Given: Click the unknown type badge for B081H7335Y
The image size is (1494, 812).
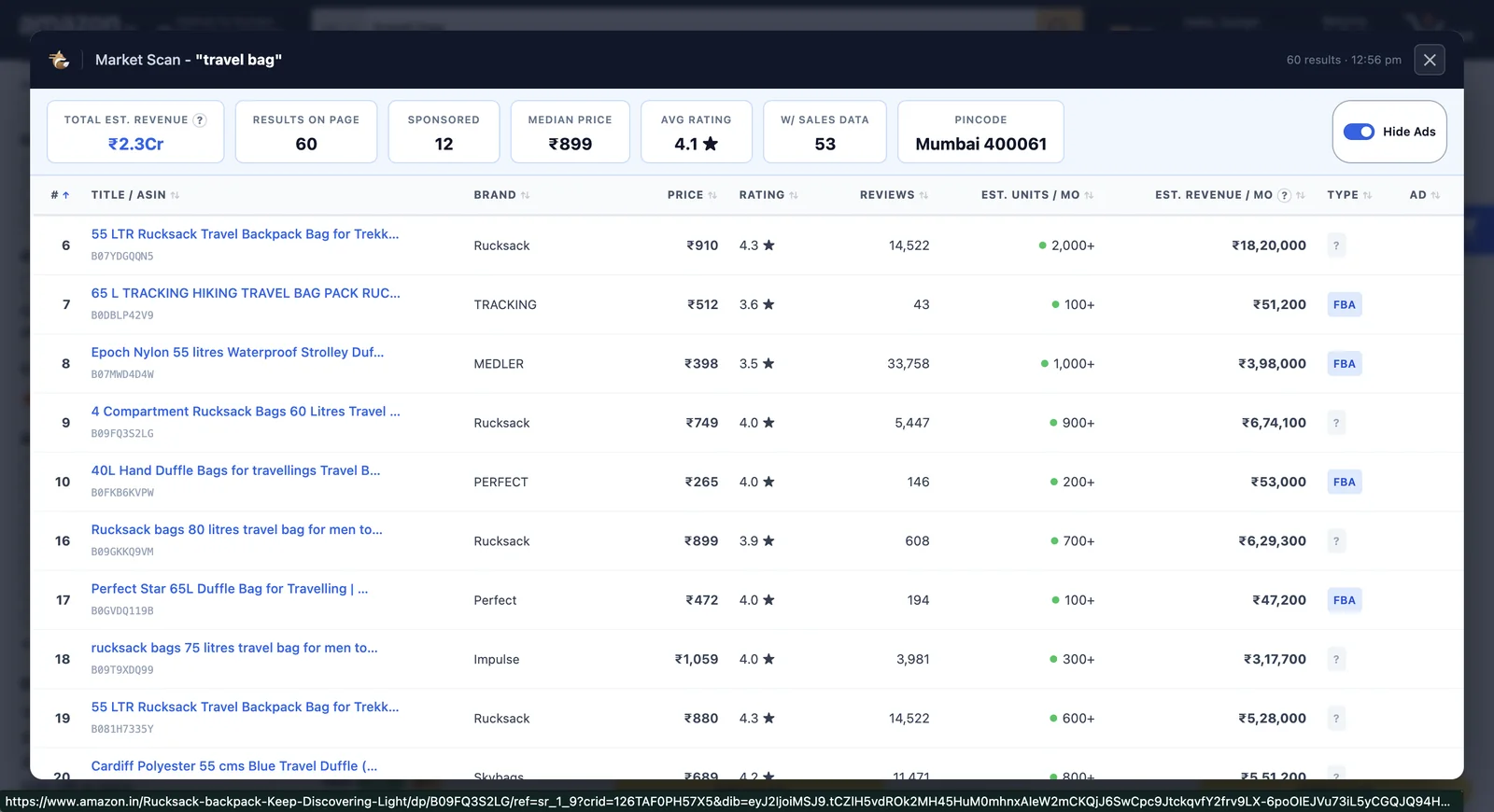Looking at the screenshot, I should click(1336, 719).
